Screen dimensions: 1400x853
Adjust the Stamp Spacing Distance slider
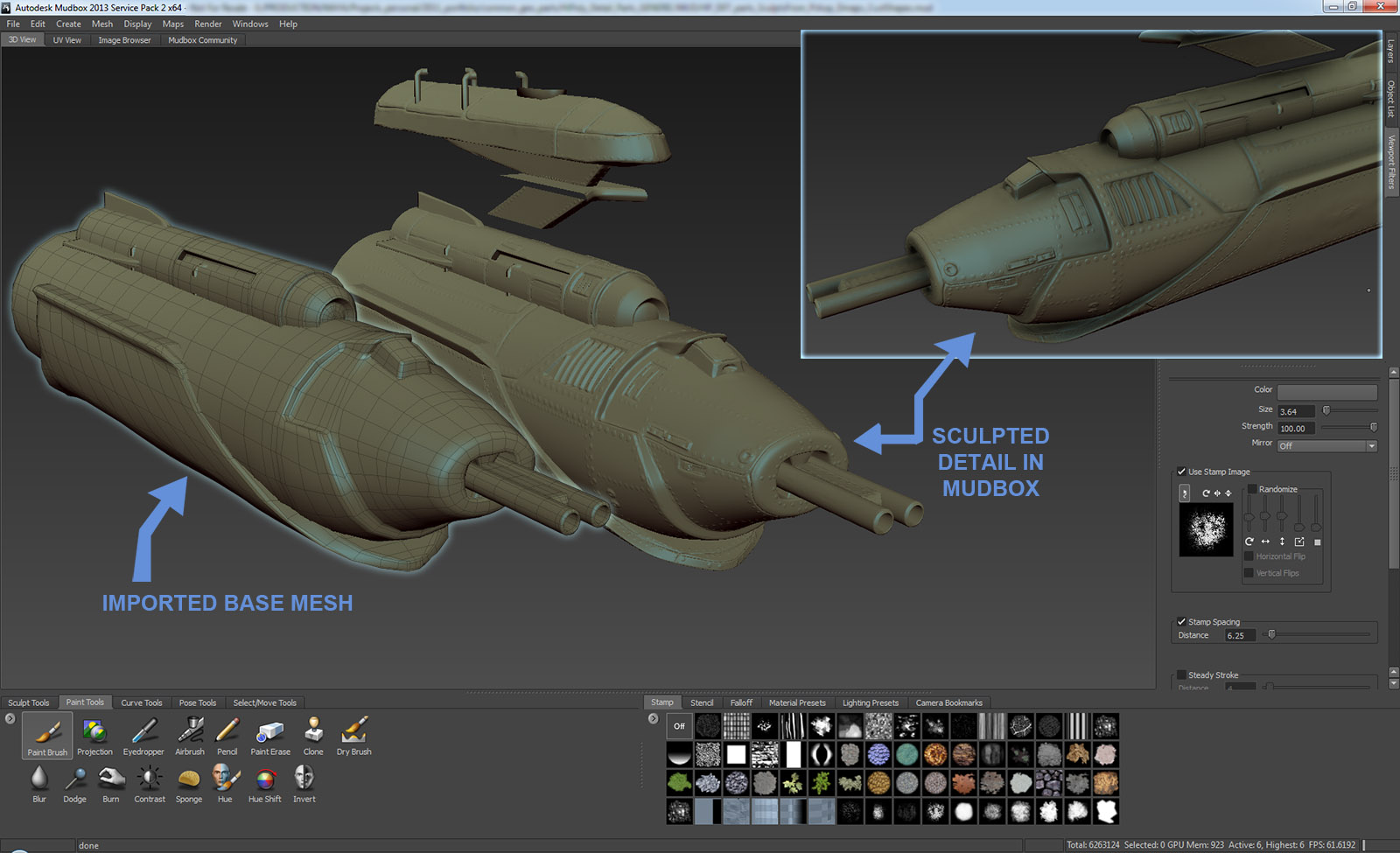pos(1271,634)
